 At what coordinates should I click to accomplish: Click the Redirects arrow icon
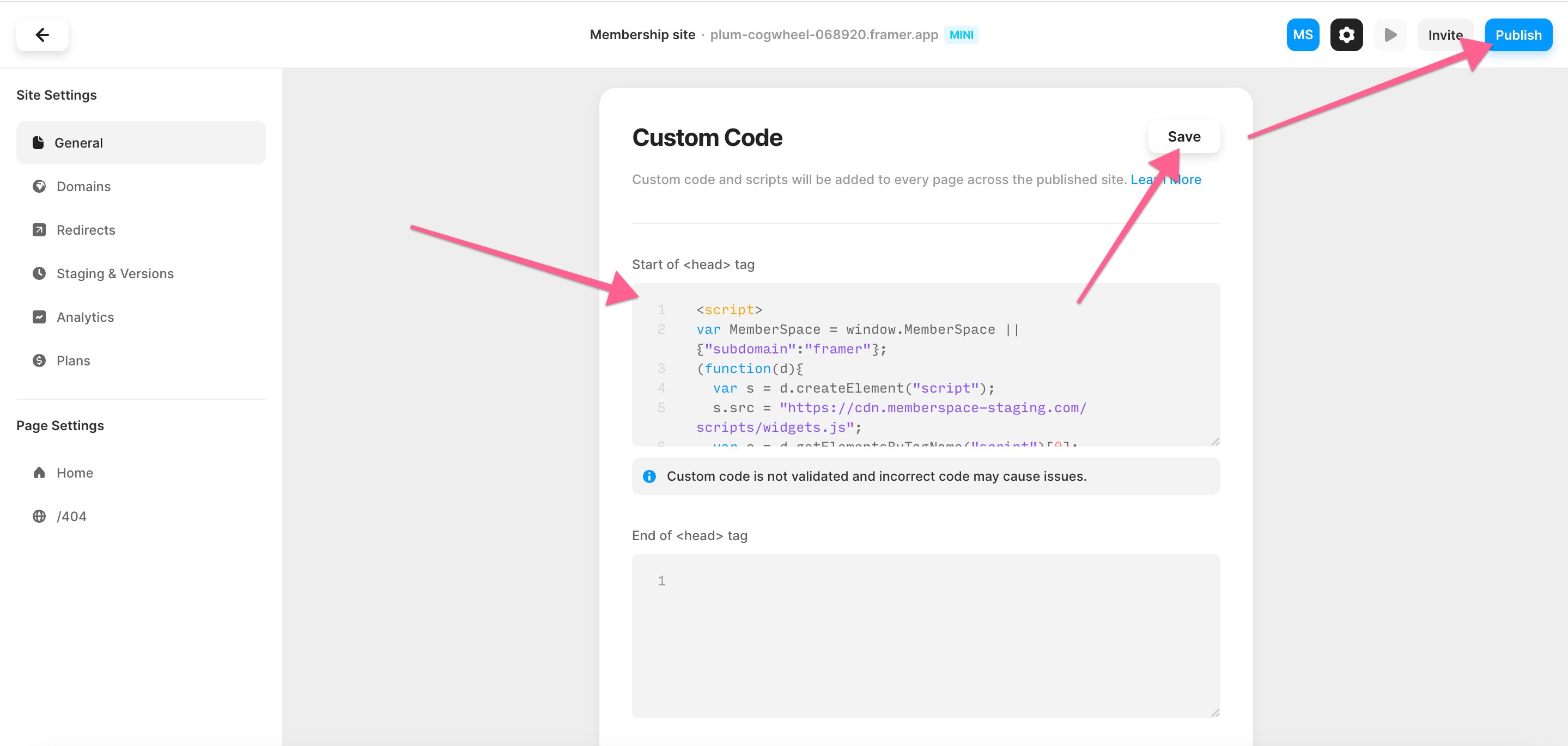pos(39,229)
